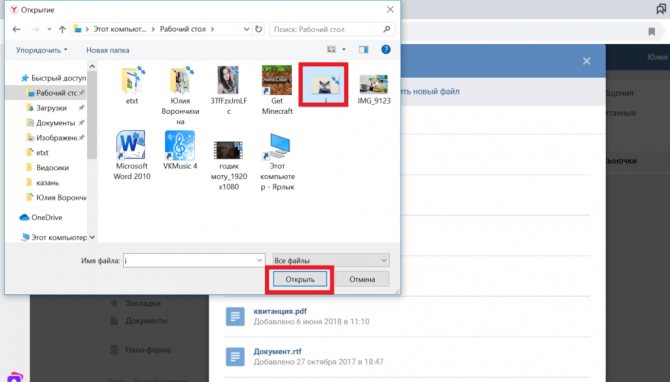This screenshot has width=670, height=382.
Task: Open recent locations chevron near back arrows
Action: [x=49, y=29]
